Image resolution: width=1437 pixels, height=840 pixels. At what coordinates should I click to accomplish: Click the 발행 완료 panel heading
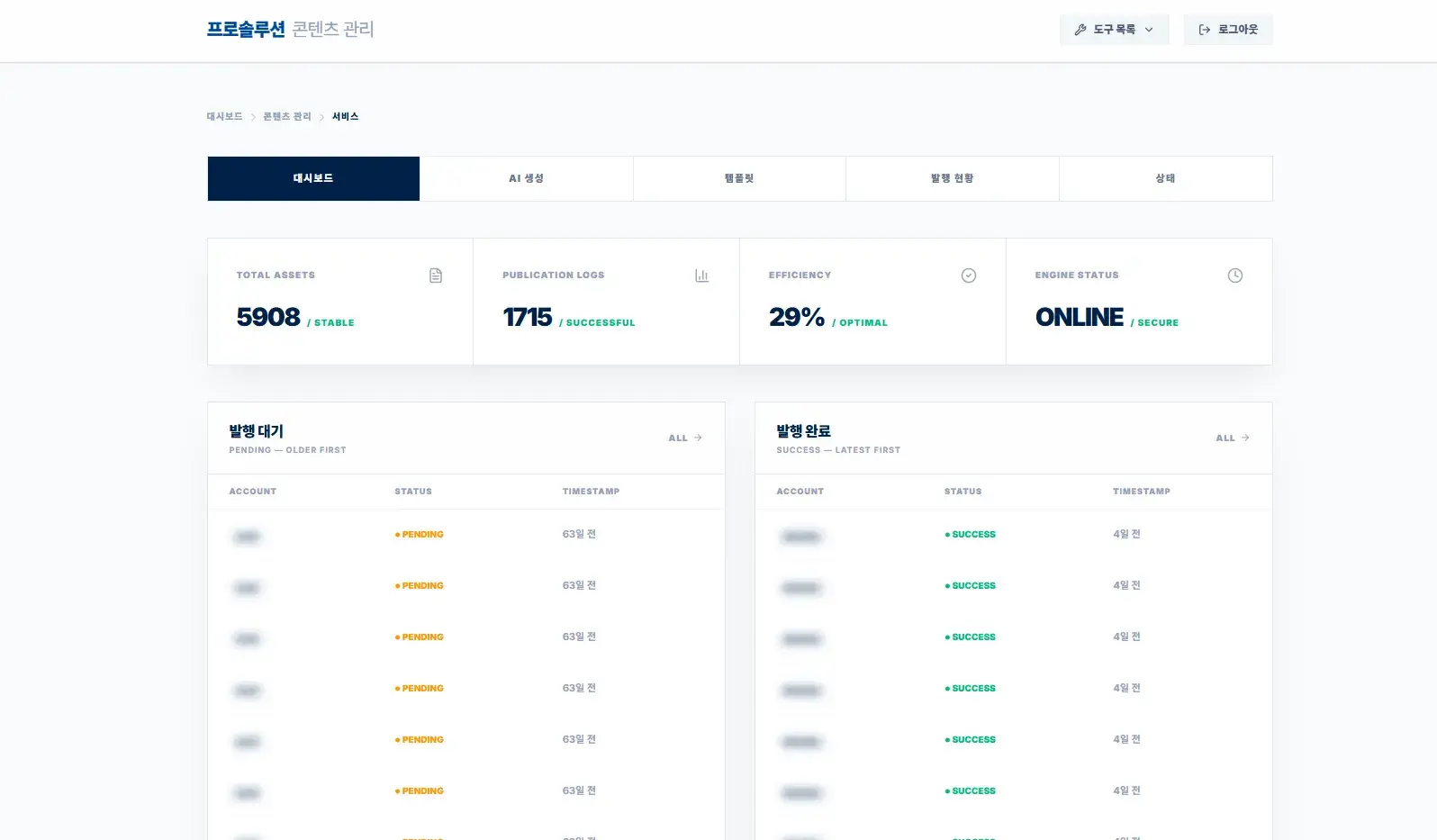point(804,431)
